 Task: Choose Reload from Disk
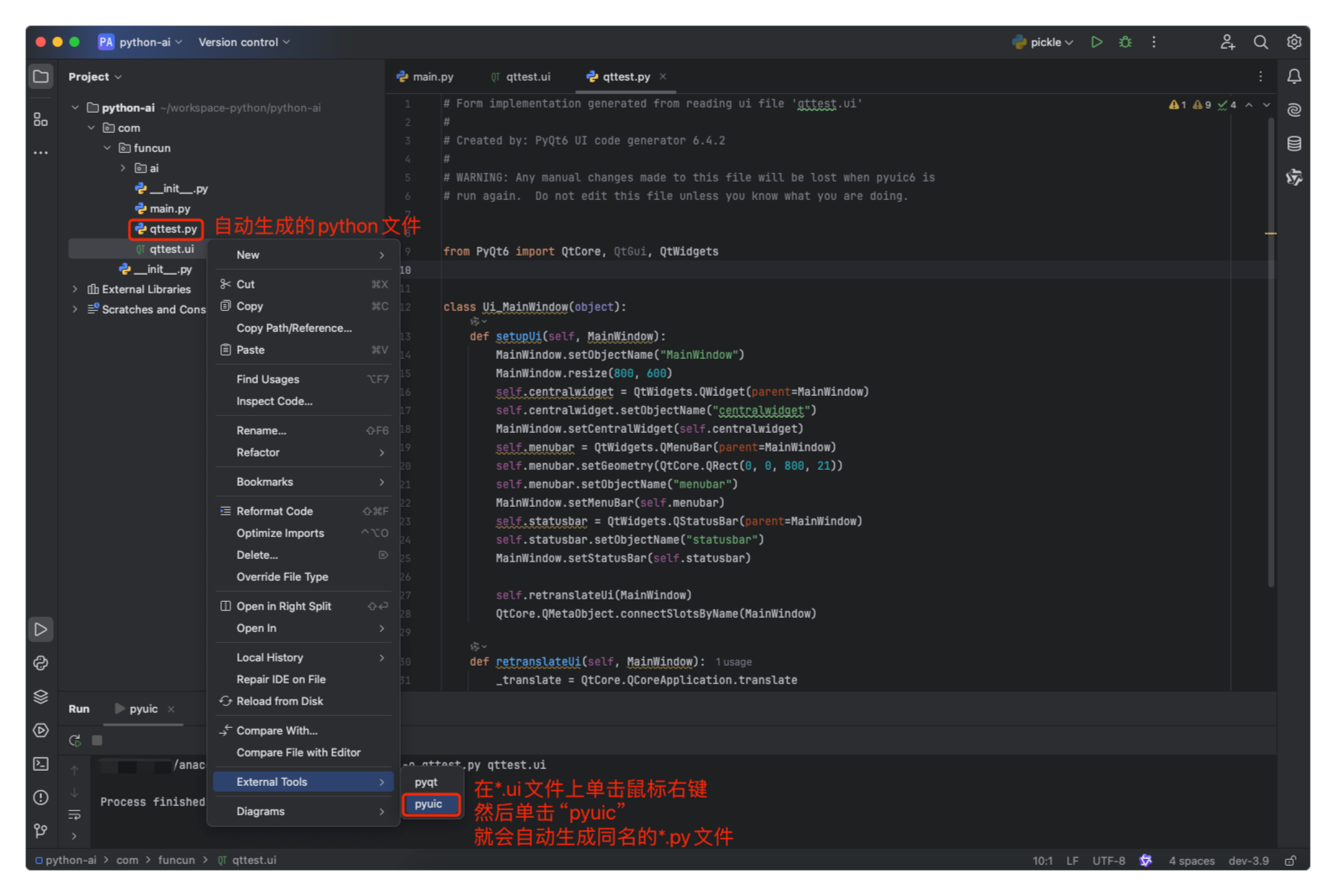point(303,701)
